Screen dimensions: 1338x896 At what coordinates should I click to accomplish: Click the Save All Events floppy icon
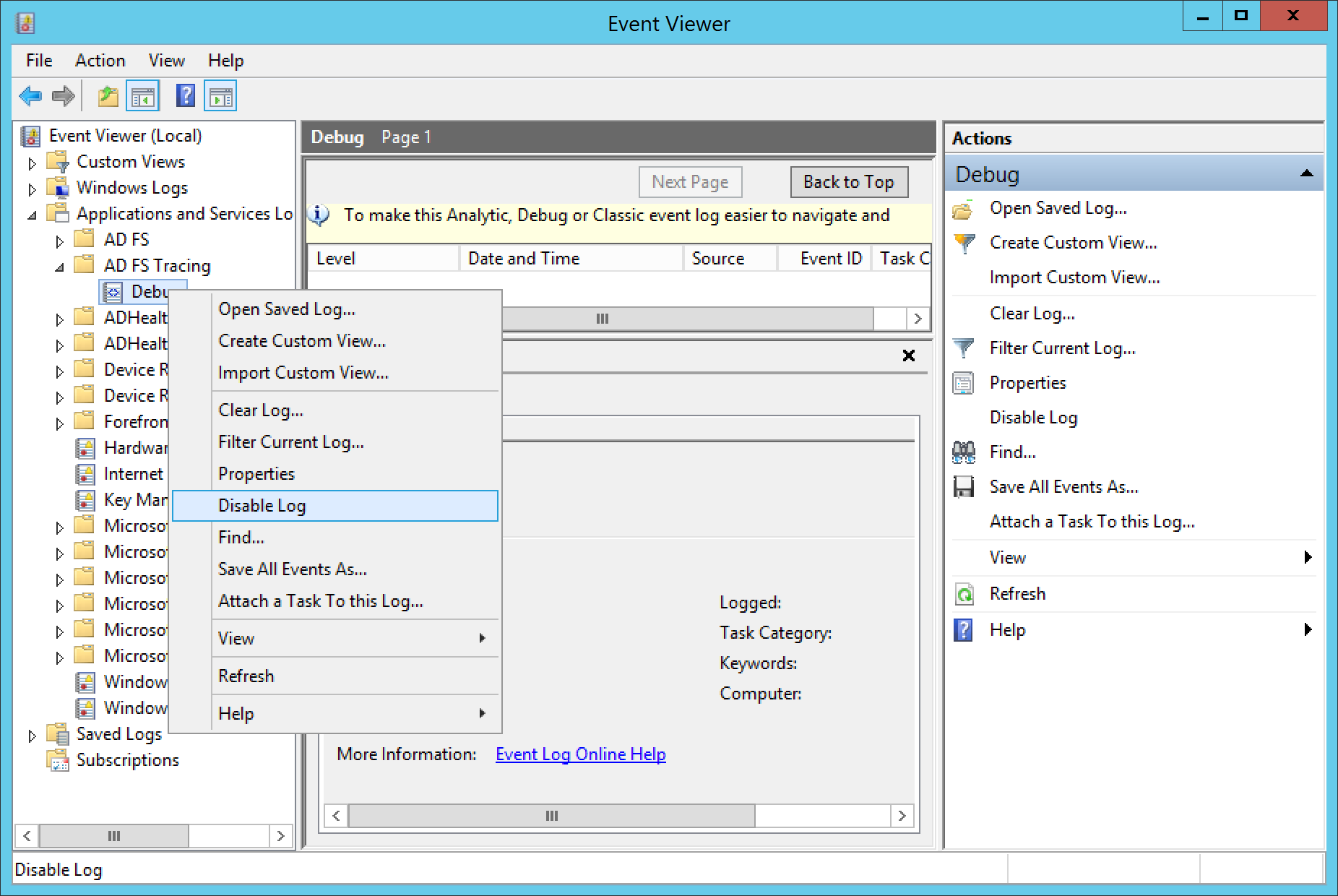pyautogui.click(x=963, y=487)
